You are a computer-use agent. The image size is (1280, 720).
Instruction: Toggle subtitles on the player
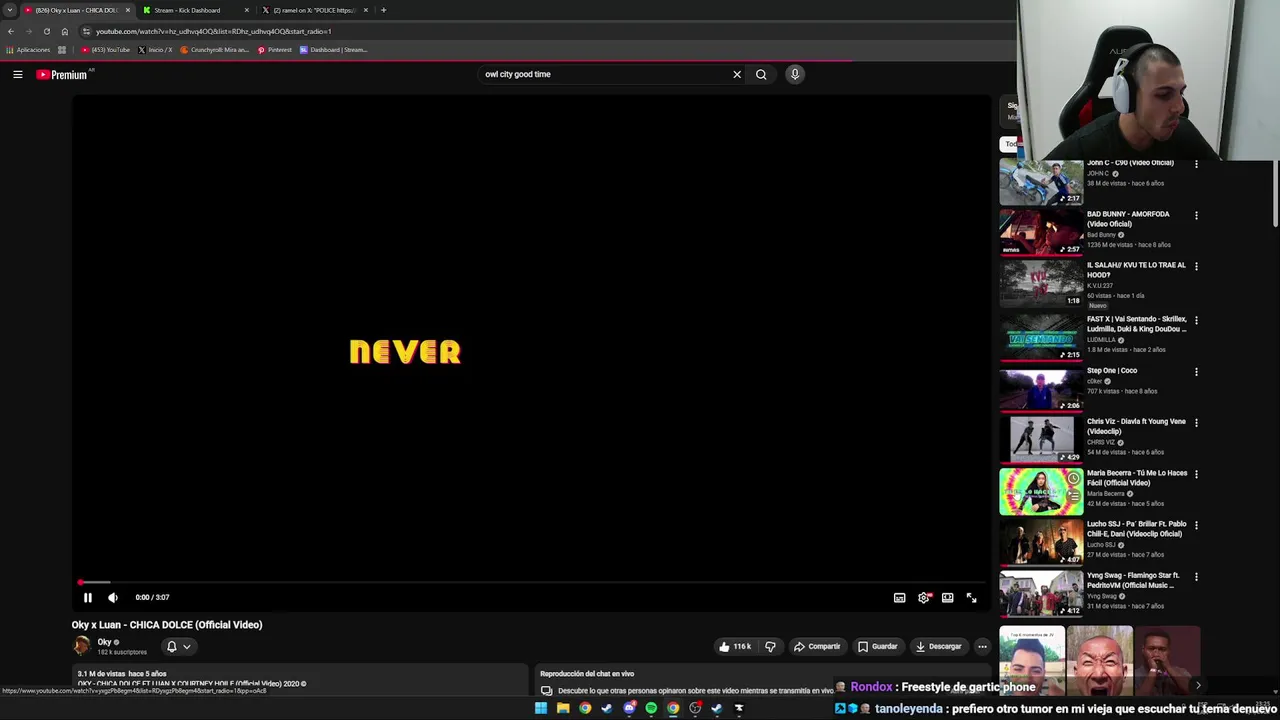point(899,598)
